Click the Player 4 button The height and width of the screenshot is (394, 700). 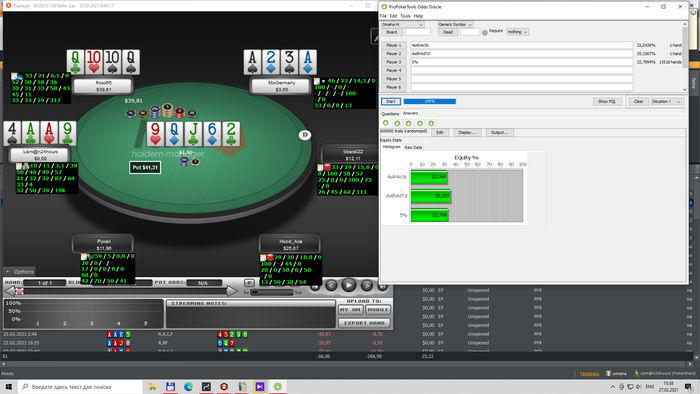(x=393, y=71)
